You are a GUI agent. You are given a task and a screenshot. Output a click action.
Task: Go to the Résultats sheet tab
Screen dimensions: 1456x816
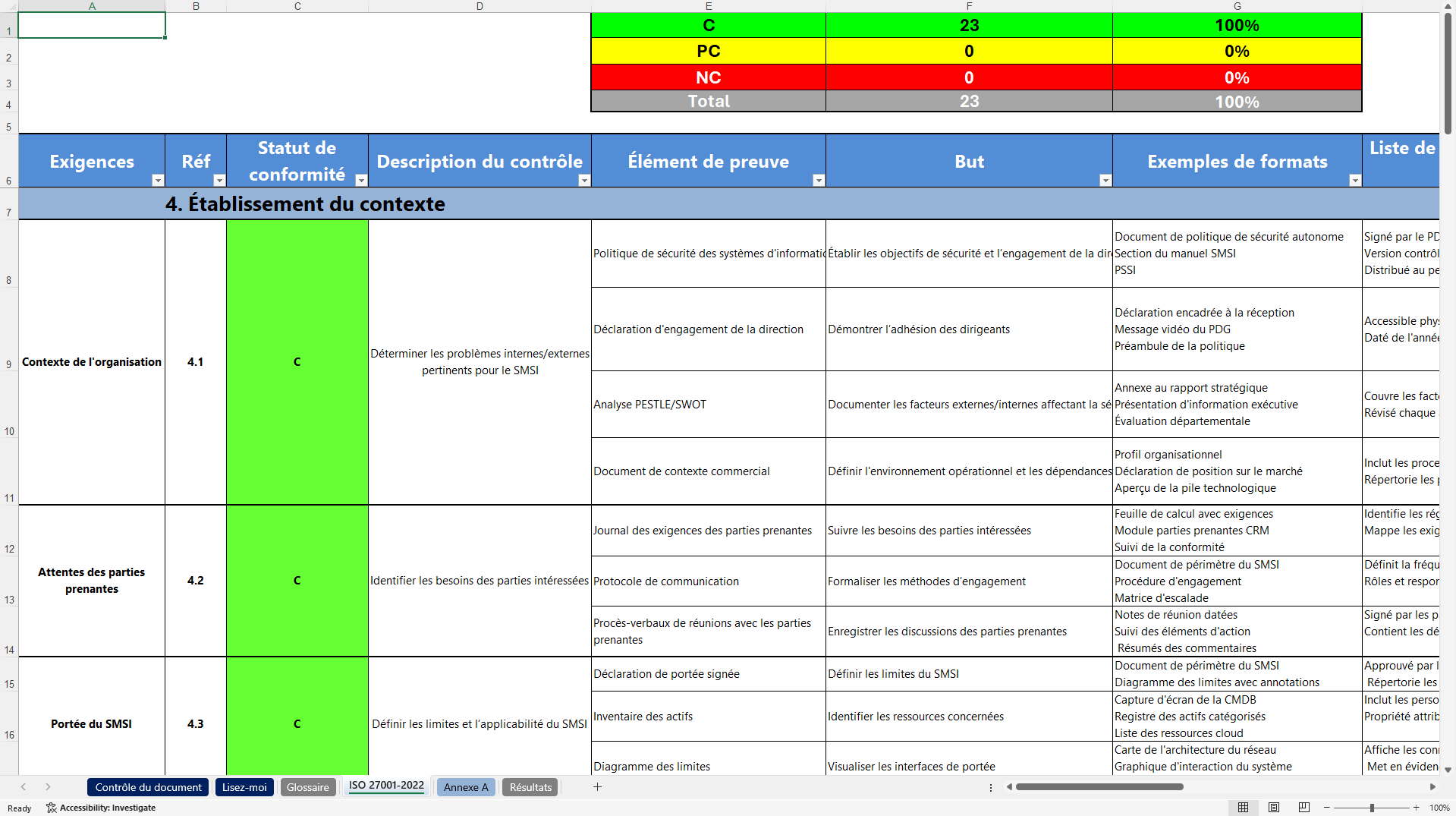tap(530, 787)
